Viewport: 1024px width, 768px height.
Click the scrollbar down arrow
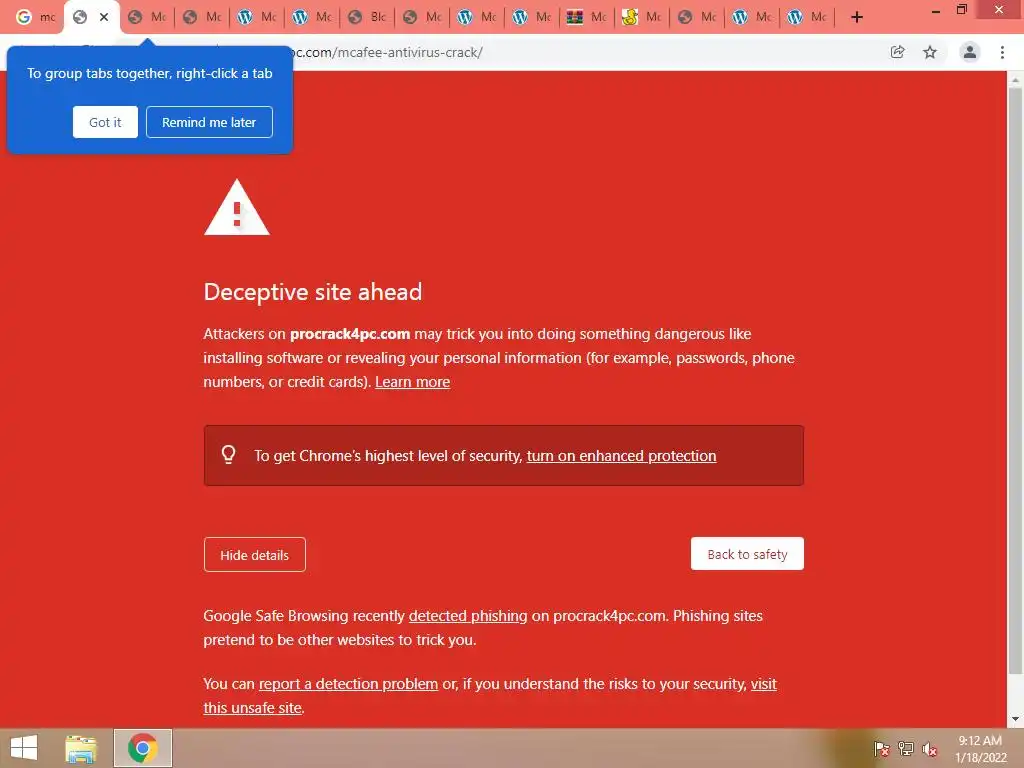(1015, 719)
